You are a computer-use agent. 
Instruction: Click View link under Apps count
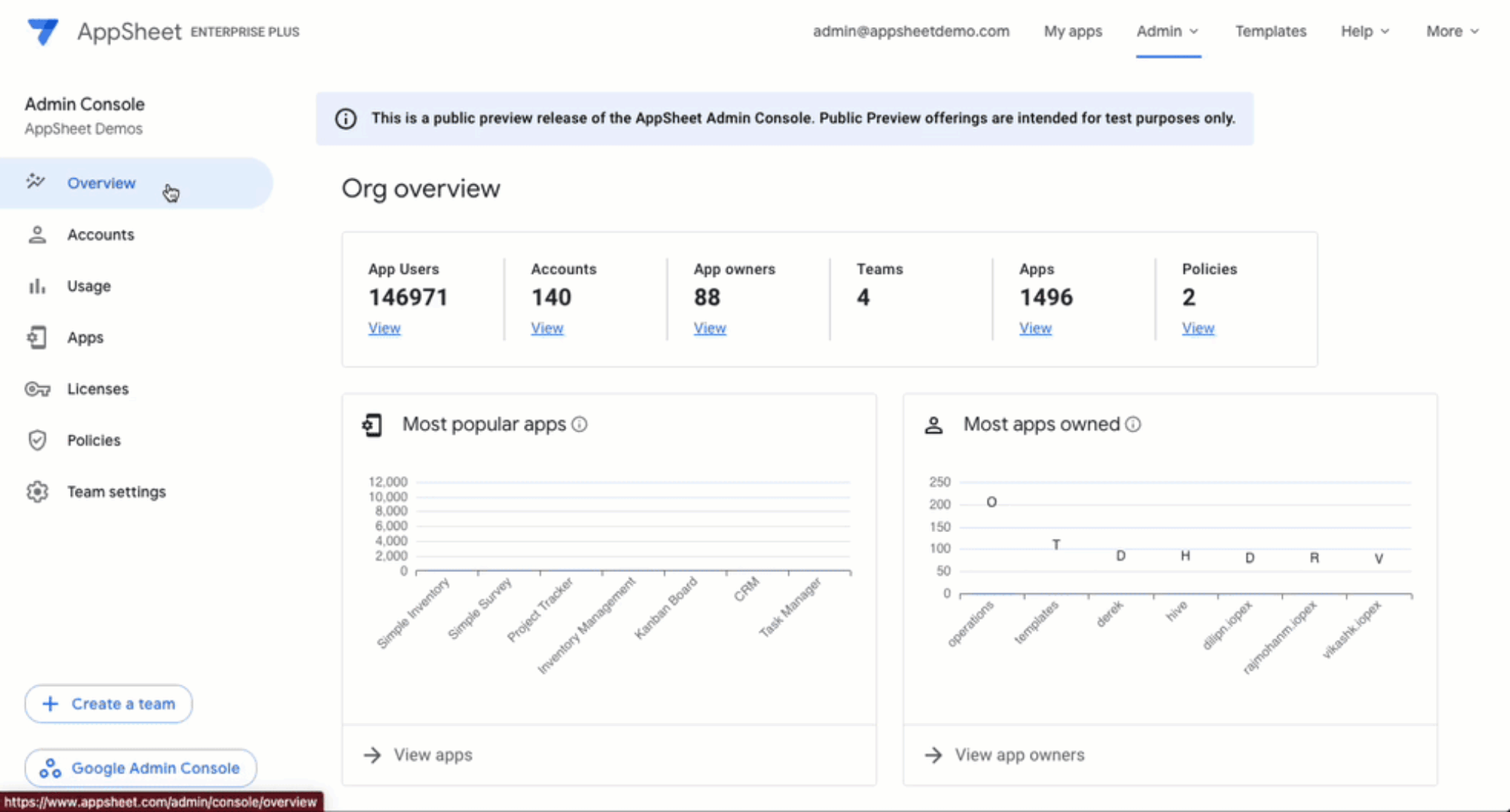(1035, 328)
